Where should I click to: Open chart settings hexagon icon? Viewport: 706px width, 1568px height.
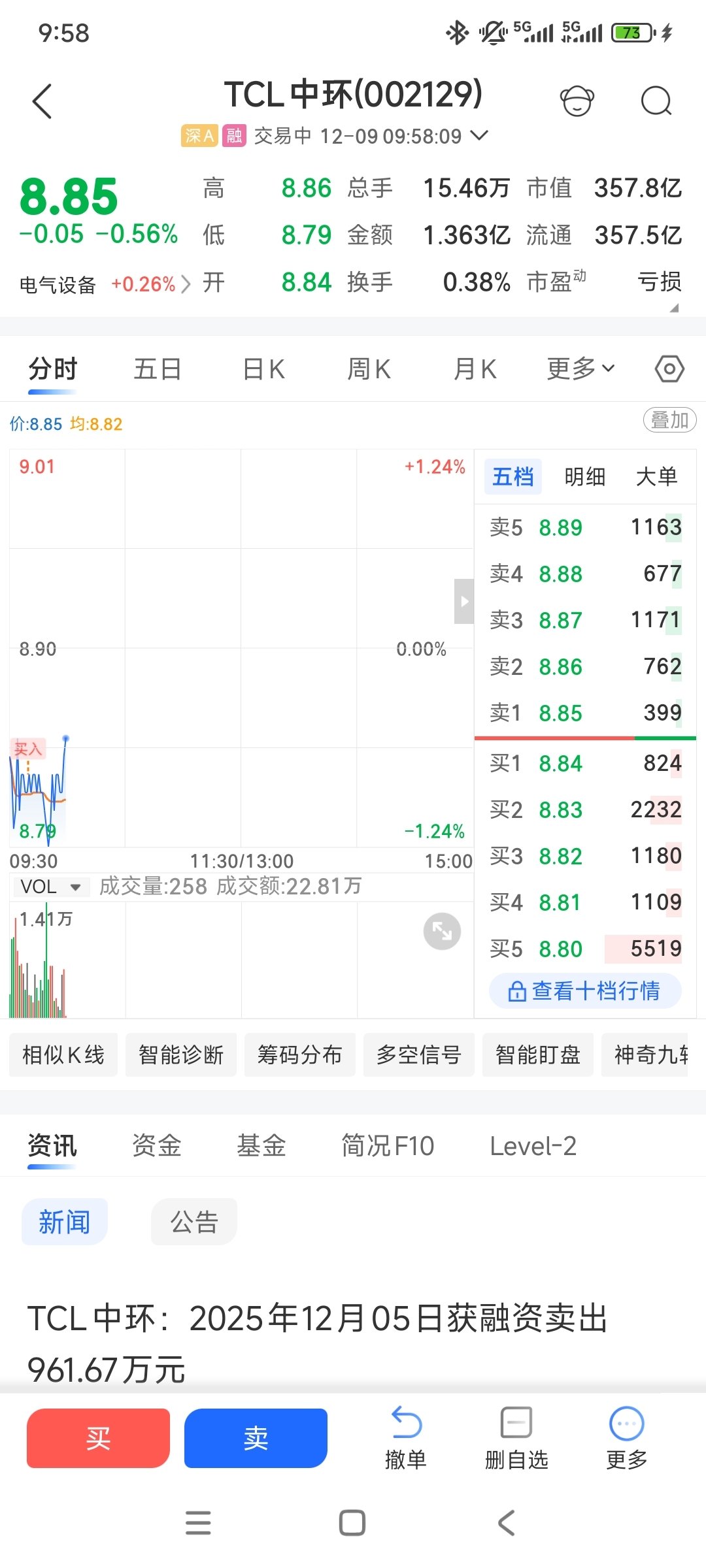669,369
